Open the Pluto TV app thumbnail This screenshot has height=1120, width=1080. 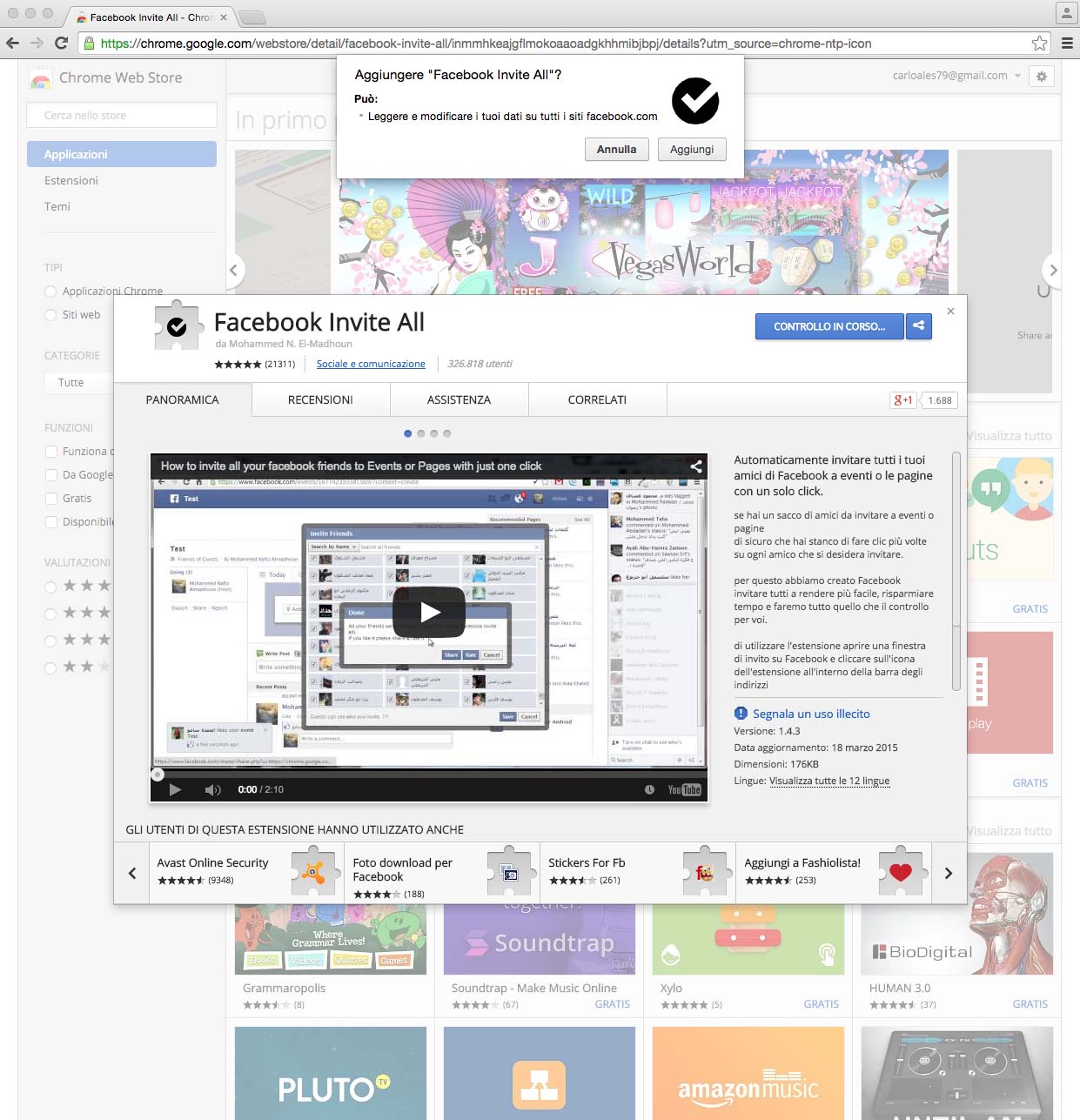tap(331, 1073)
